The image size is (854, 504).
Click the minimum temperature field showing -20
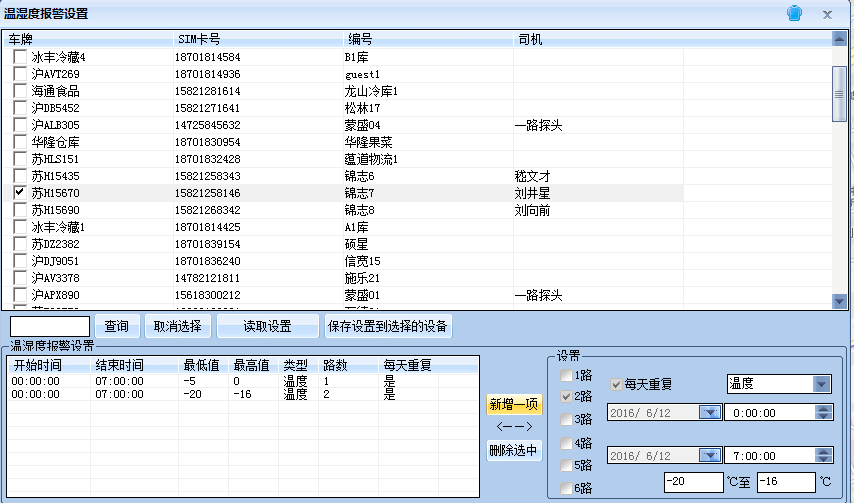pyautogui.click(x=692, y=482)
